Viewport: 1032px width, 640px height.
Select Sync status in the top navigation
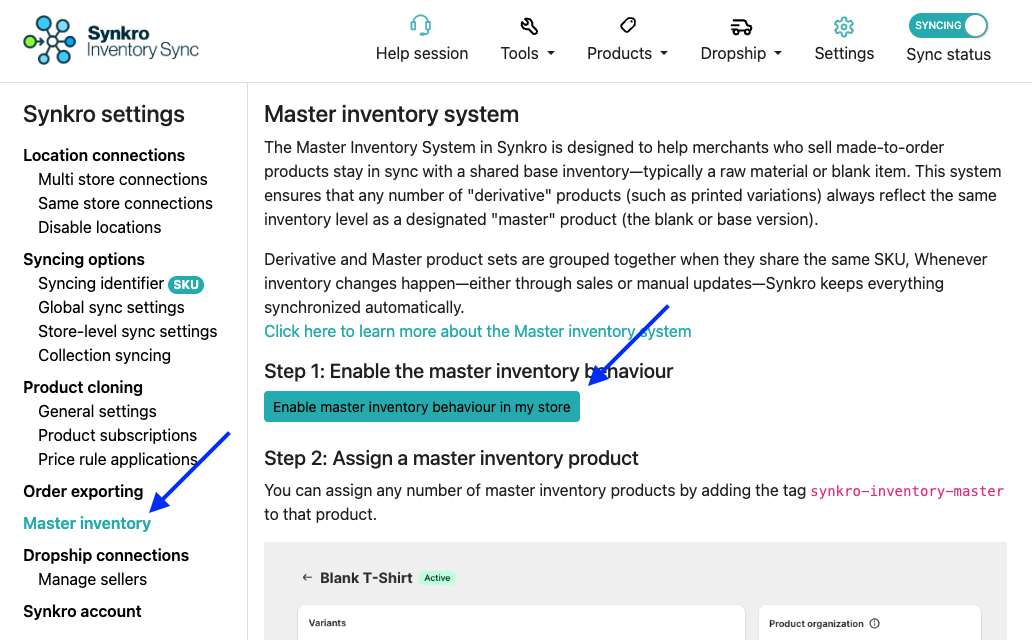click(948, 55)
